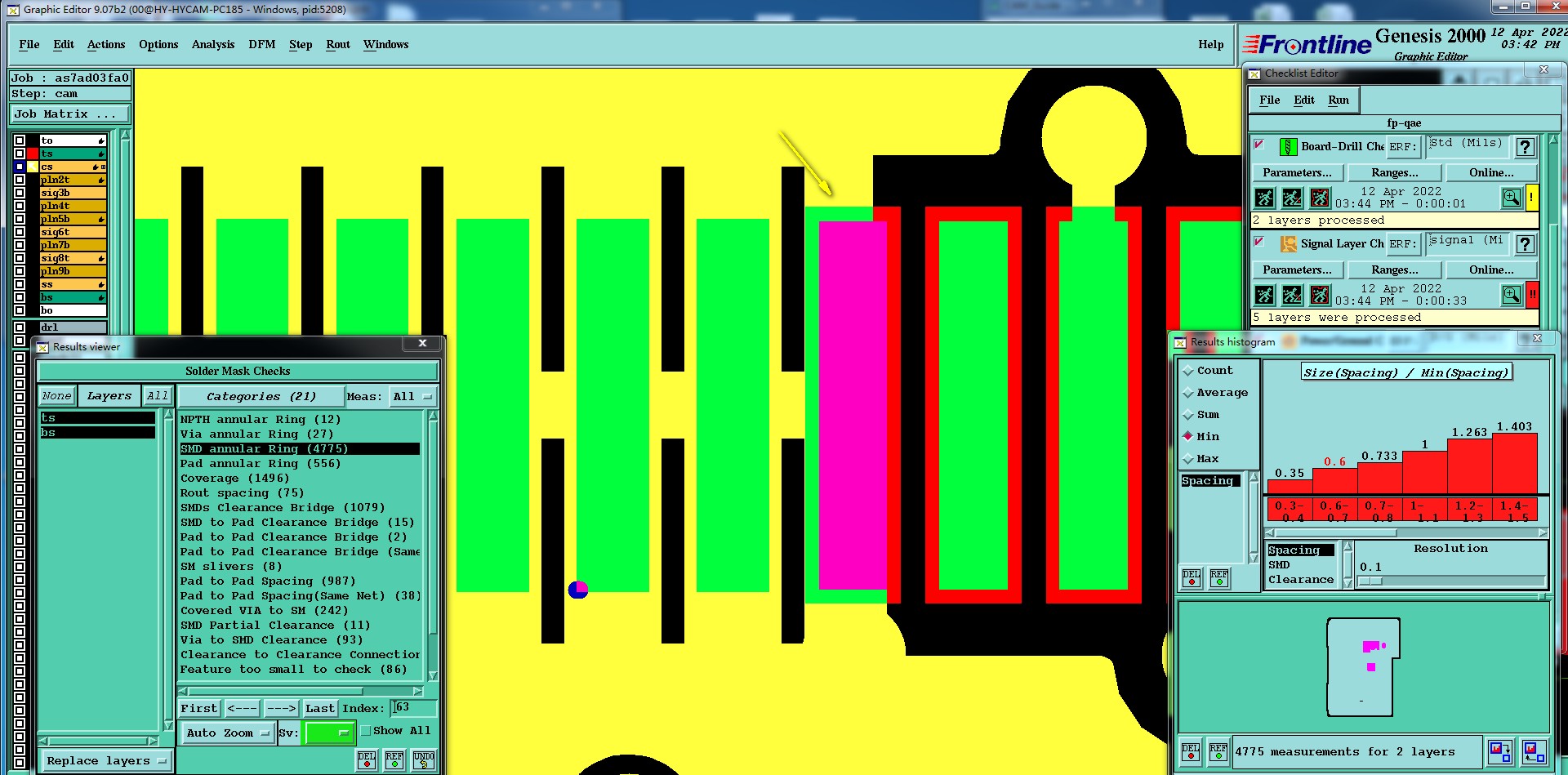
Task: Open the DFM menu
Action: pos(262,45)
